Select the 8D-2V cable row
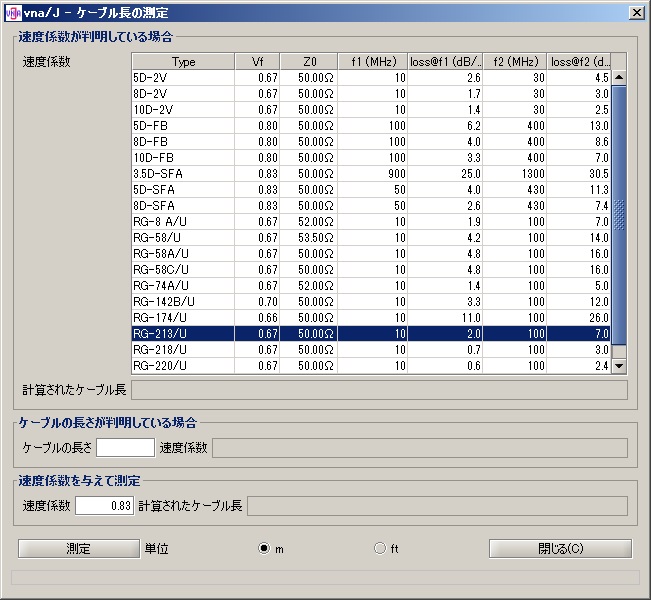651x600 pixels. 371,94
